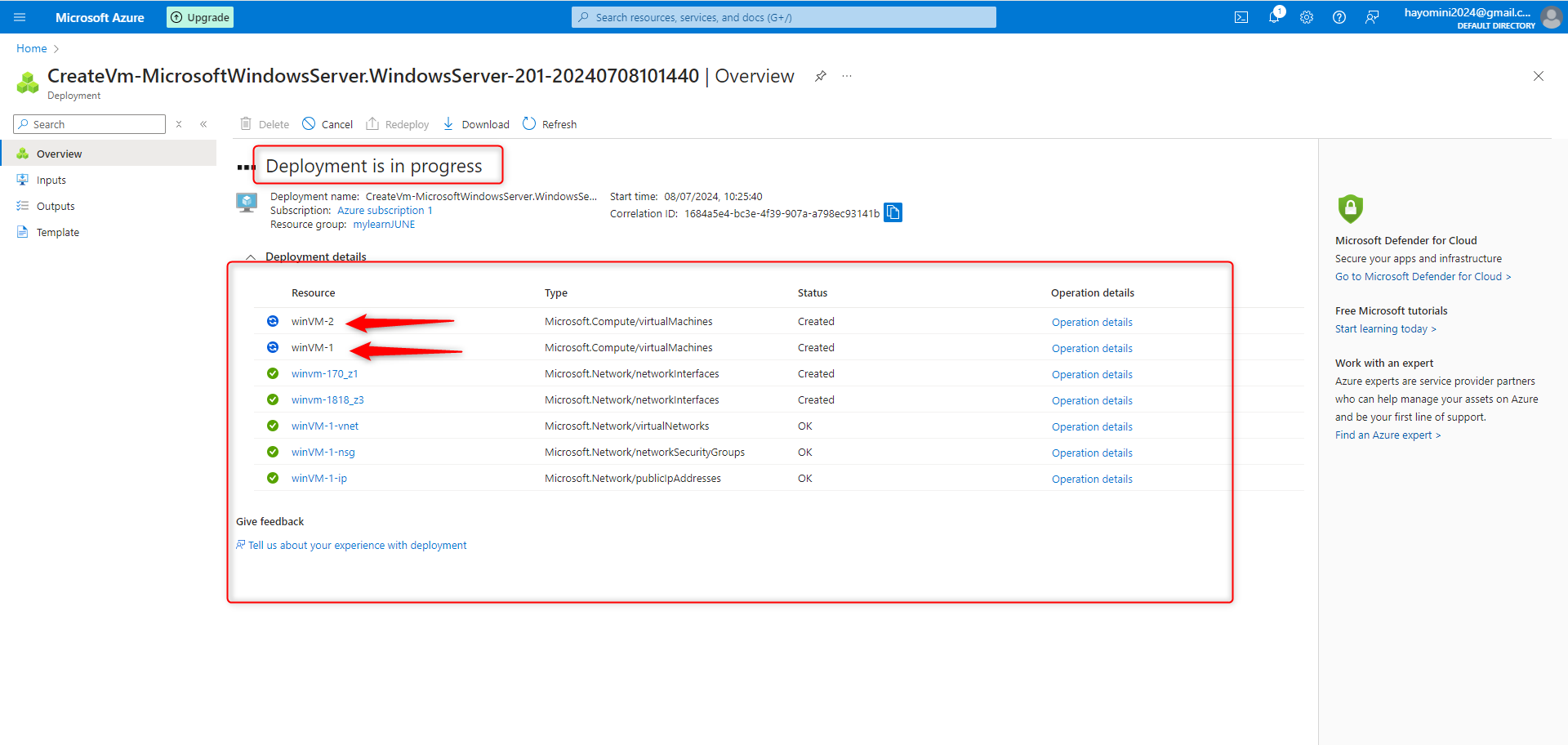View Operation details for winvm-170_z1
1568x745 pixels.
(x=1092, y=375)
